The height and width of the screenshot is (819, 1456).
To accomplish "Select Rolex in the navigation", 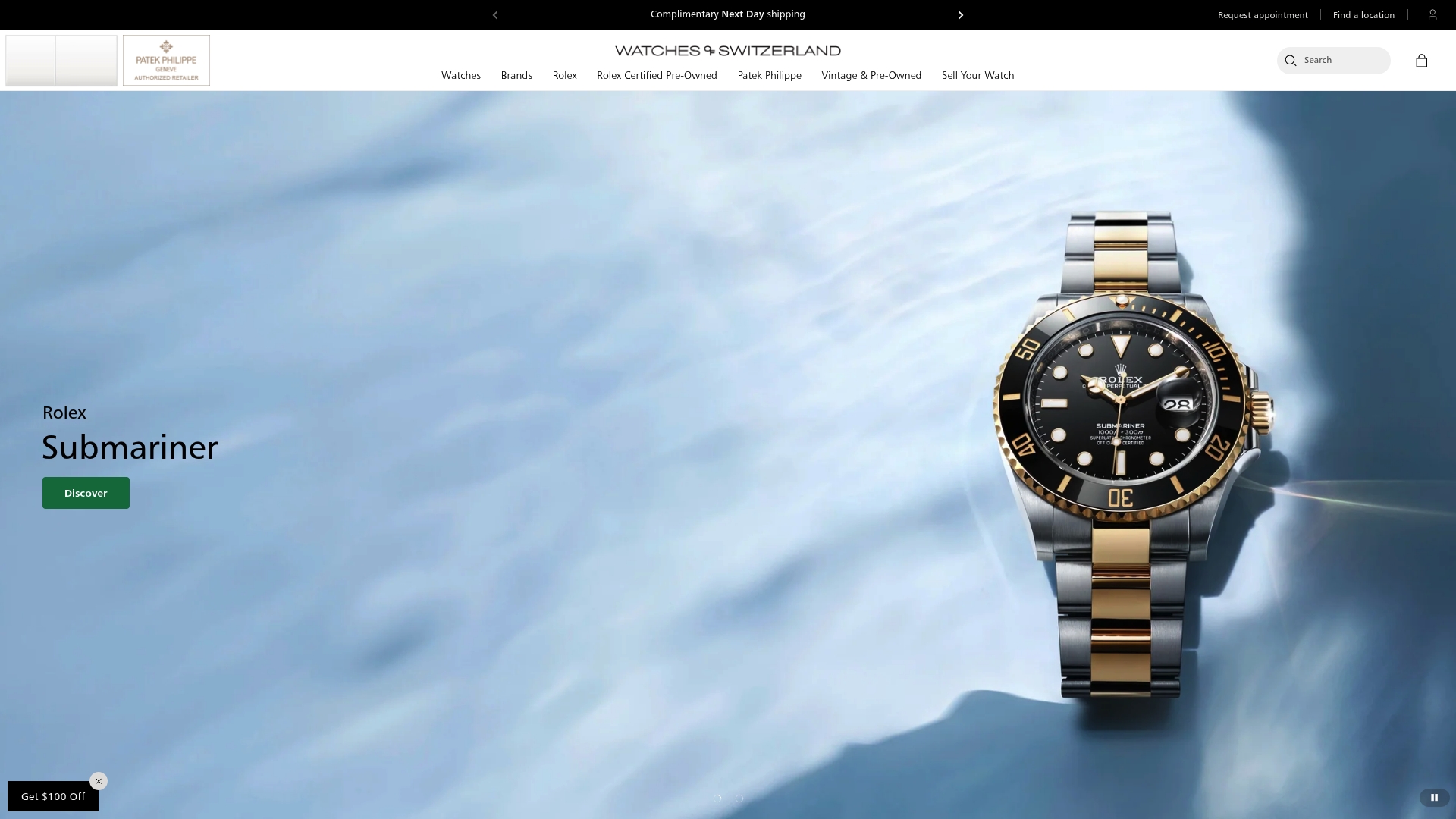I will (x=564, y=75).
